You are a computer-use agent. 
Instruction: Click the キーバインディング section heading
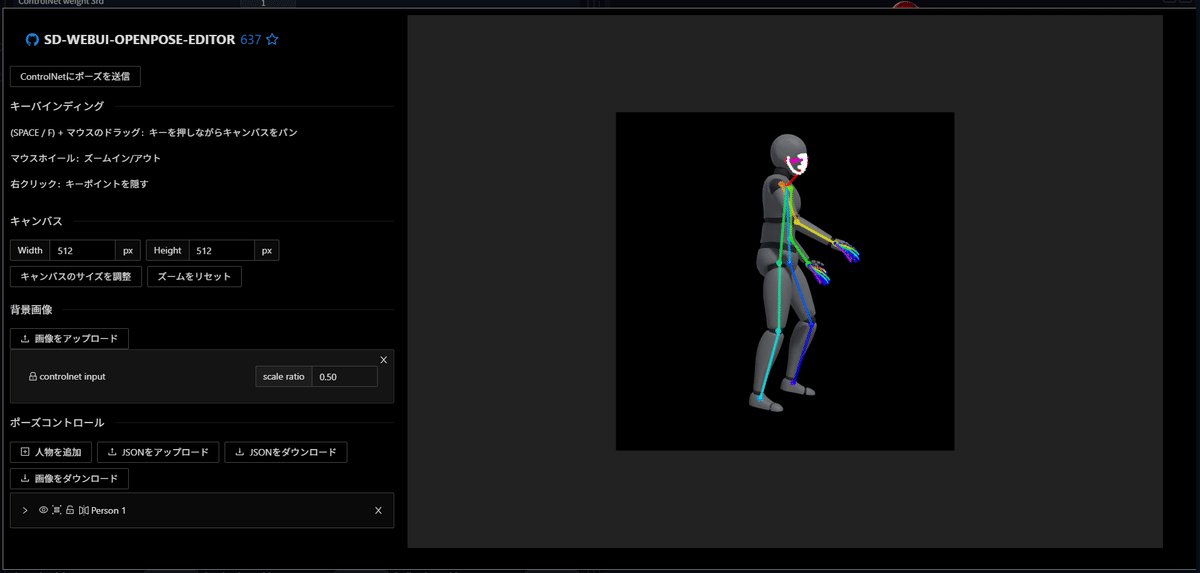(x=56, y=106)
